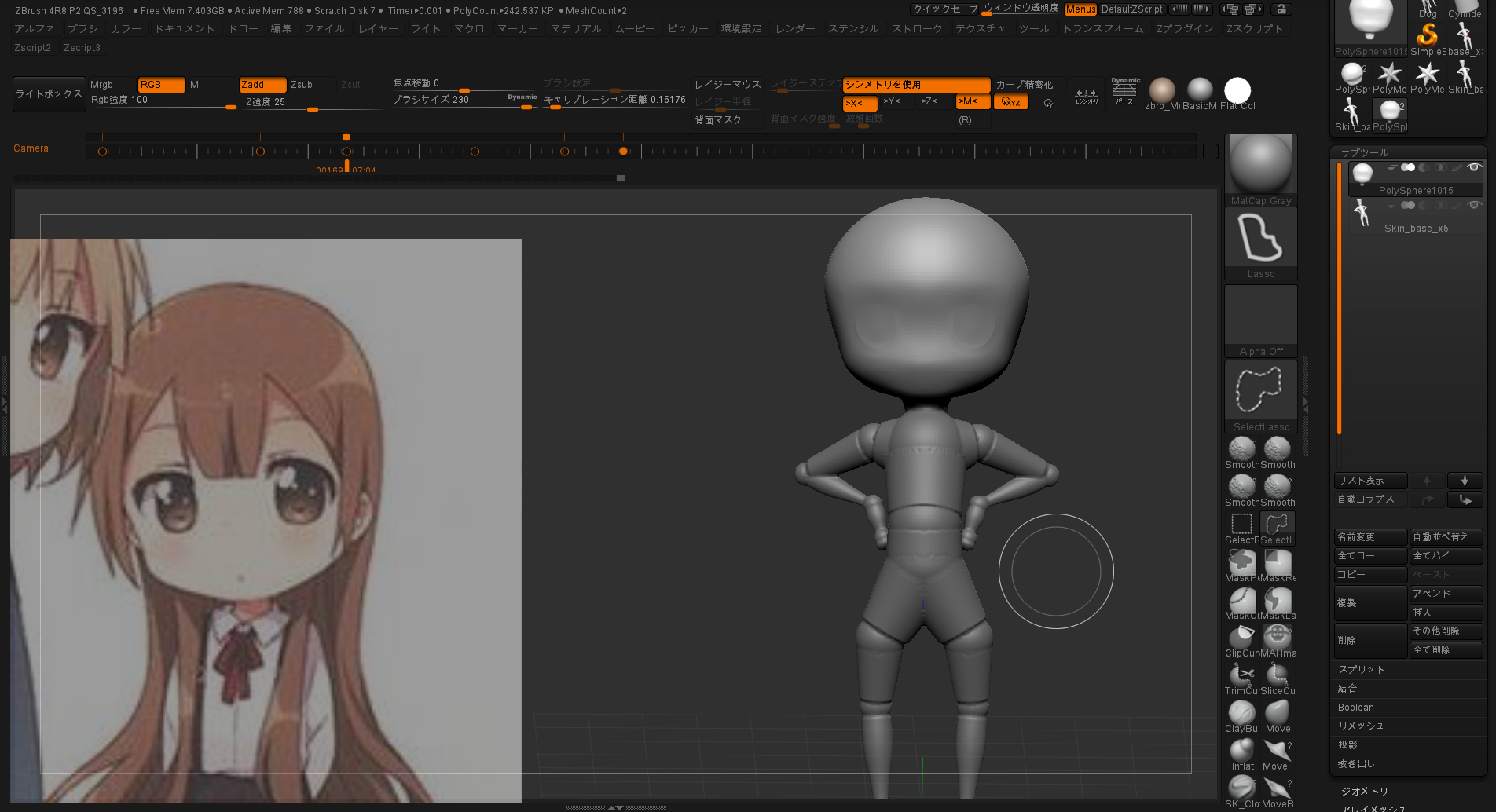The height and width of the screenshot is (812, 1496).
Task: Toggle the symmetry use button
Action: [915, 85]
